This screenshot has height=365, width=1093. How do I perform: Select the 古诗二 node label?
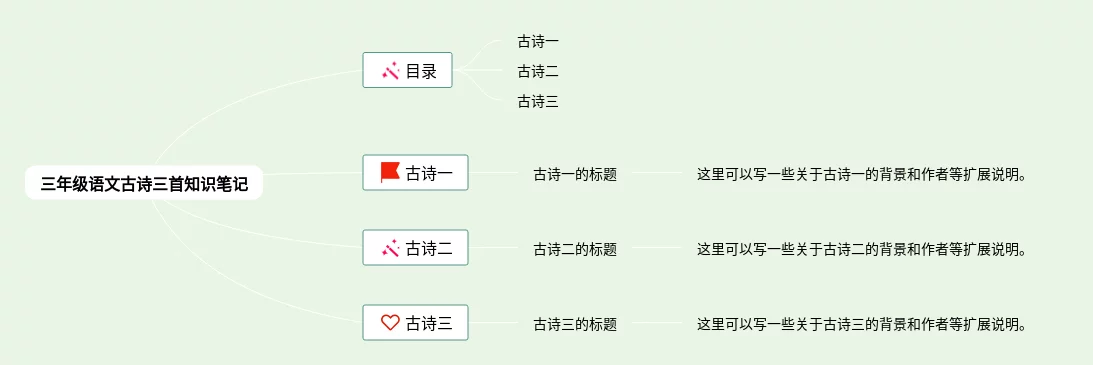click(x=429, y=248)
